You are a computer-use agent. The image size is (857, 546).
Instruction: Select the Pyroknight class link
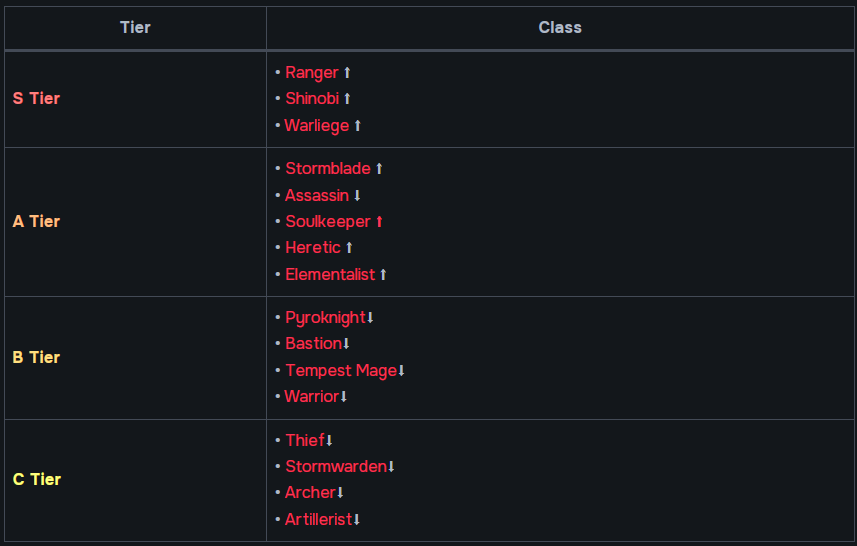click(325, 318)
